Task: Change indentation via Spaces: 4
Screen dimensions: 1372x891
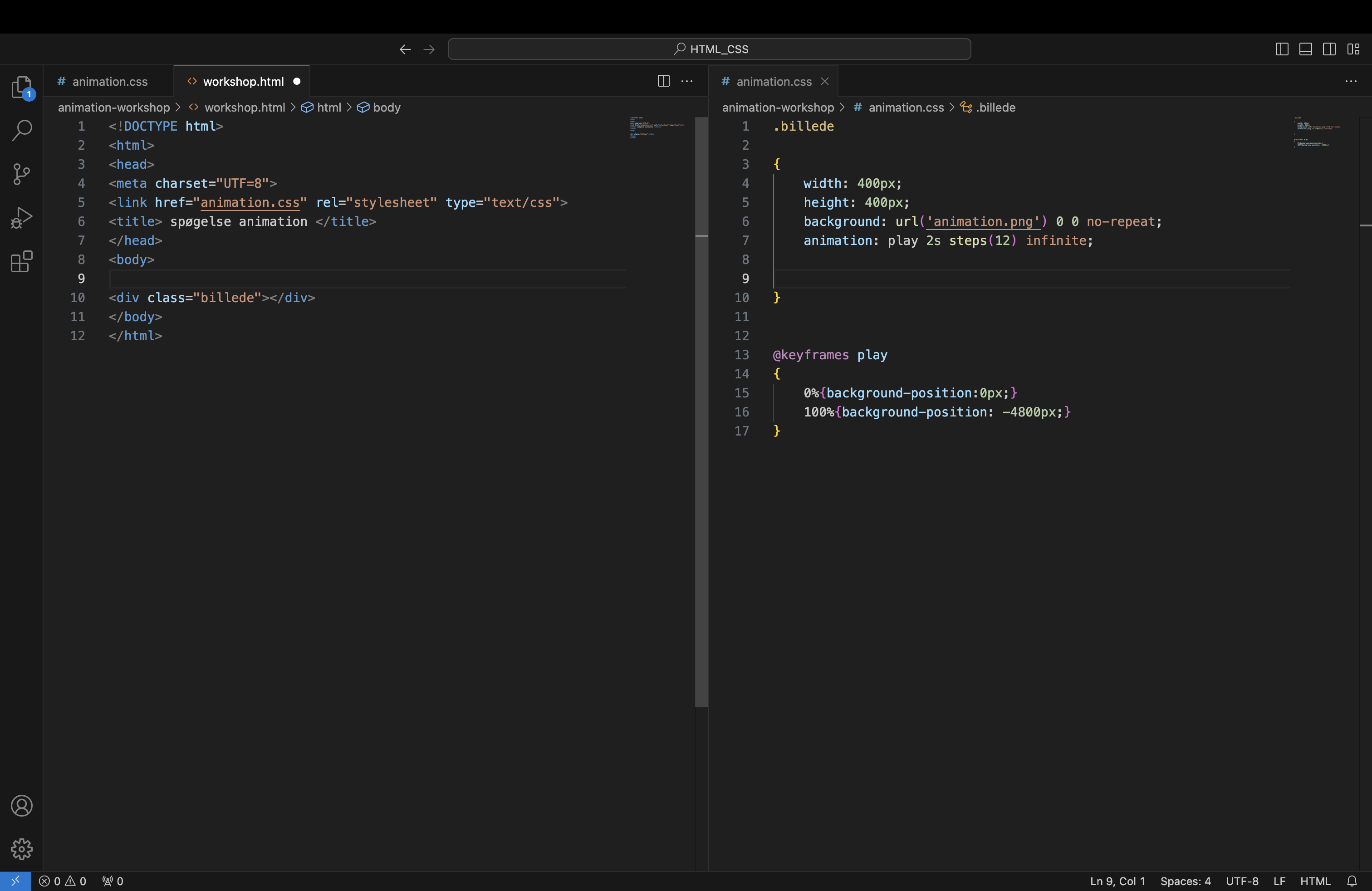Action: pos(1185,881)
